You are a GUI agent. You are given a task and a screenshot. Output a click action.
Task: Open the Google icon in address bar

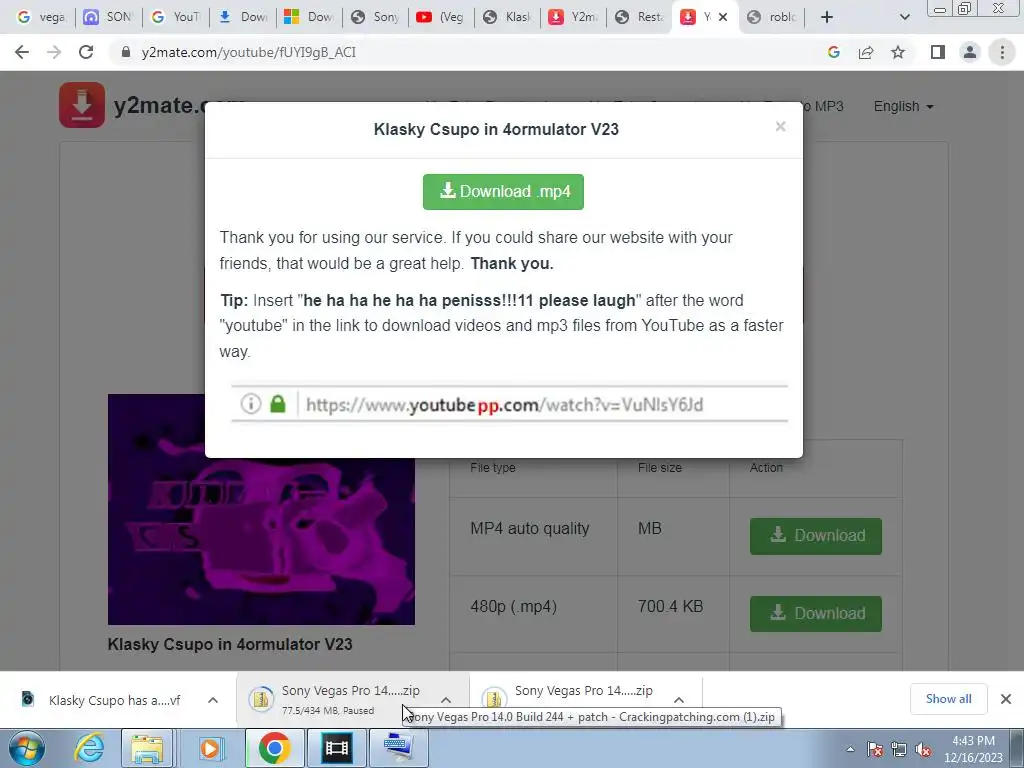[x=833, y=52]
